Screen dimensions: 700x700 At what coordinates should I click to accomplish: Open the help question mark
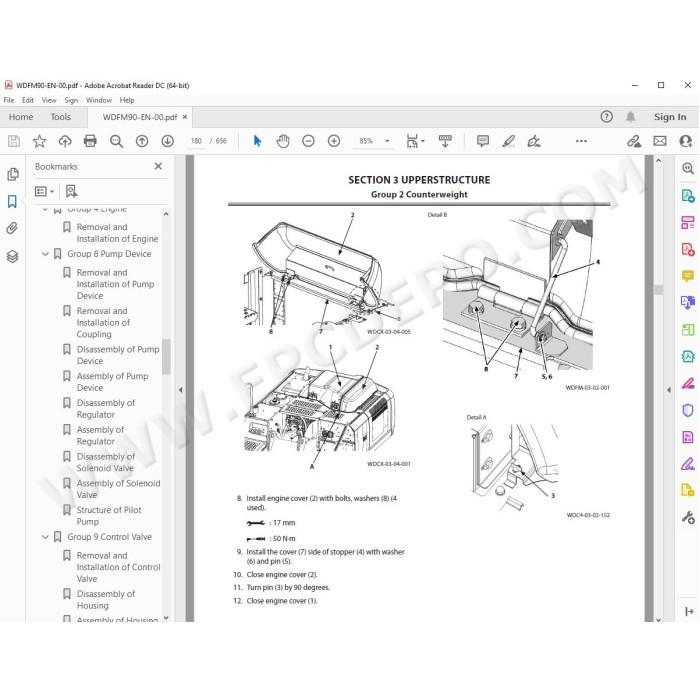606,117
